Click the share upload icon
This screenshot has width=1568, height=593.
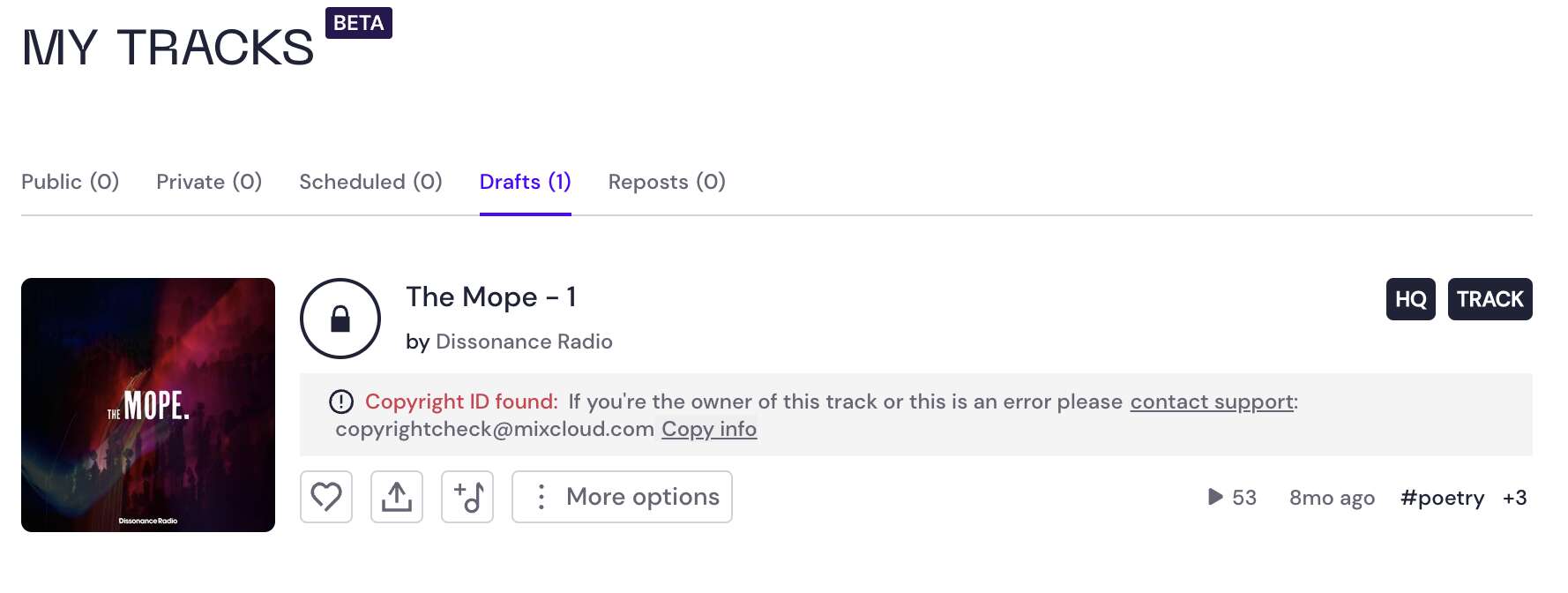coord(397,497)
